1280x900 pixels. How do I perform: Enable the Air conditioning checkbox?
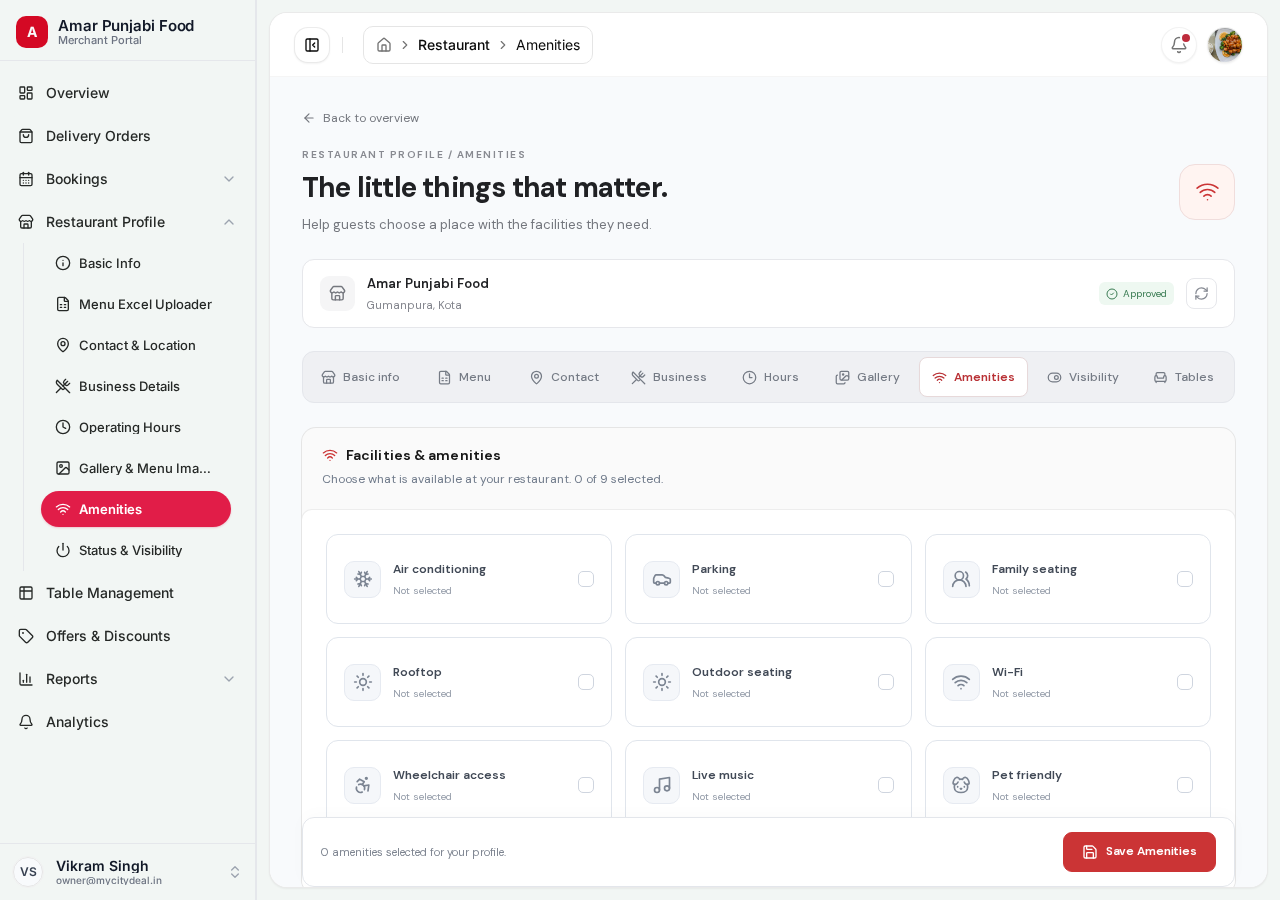(x=586, y=579)
